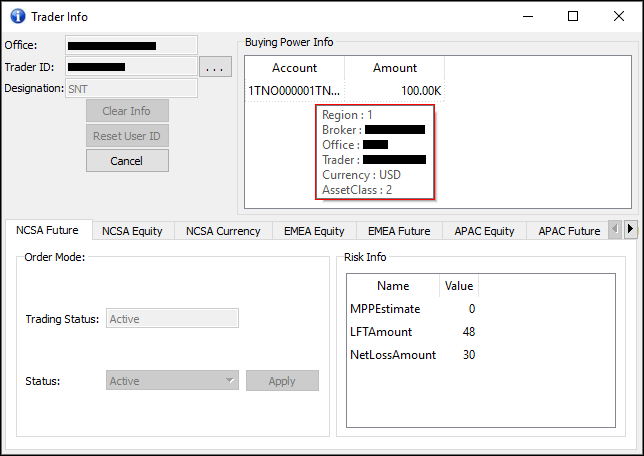Viewport: 644px width, 456px height.
Task: Switch to the APAC Future tab
Action: (569, 231)
